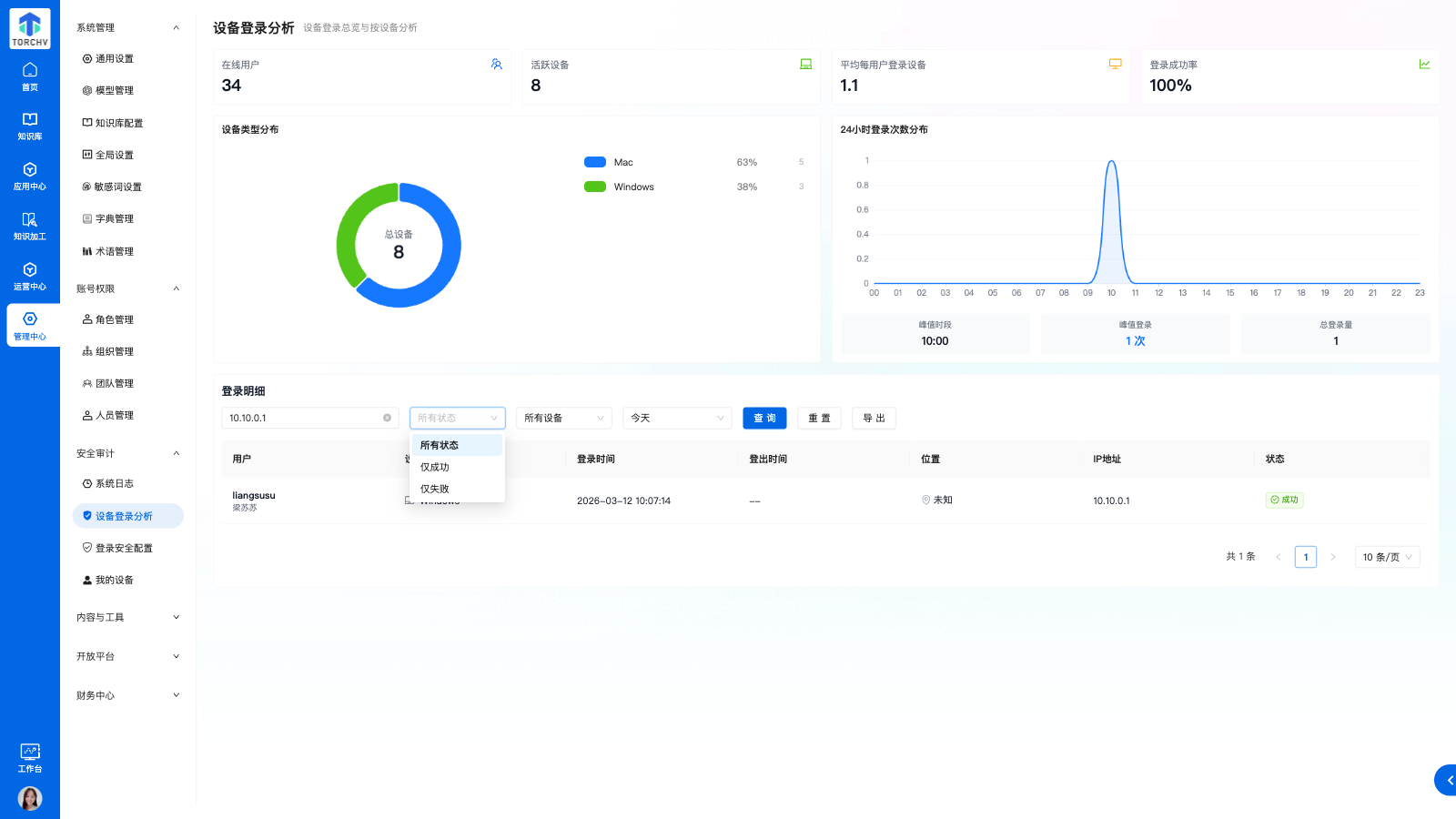The height and width of the screenshot is (819, 1456).
Task: Open the 运营中心 operations icon
Action: pos(30,277)
